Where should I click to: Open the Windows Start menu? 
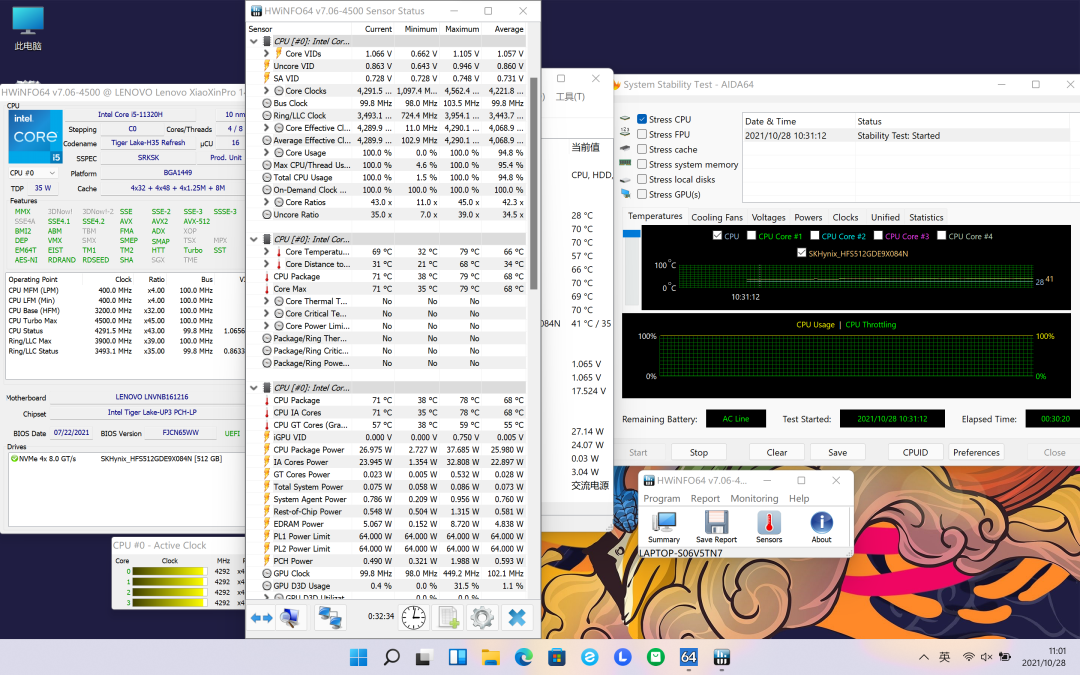(x=358, y=657)
